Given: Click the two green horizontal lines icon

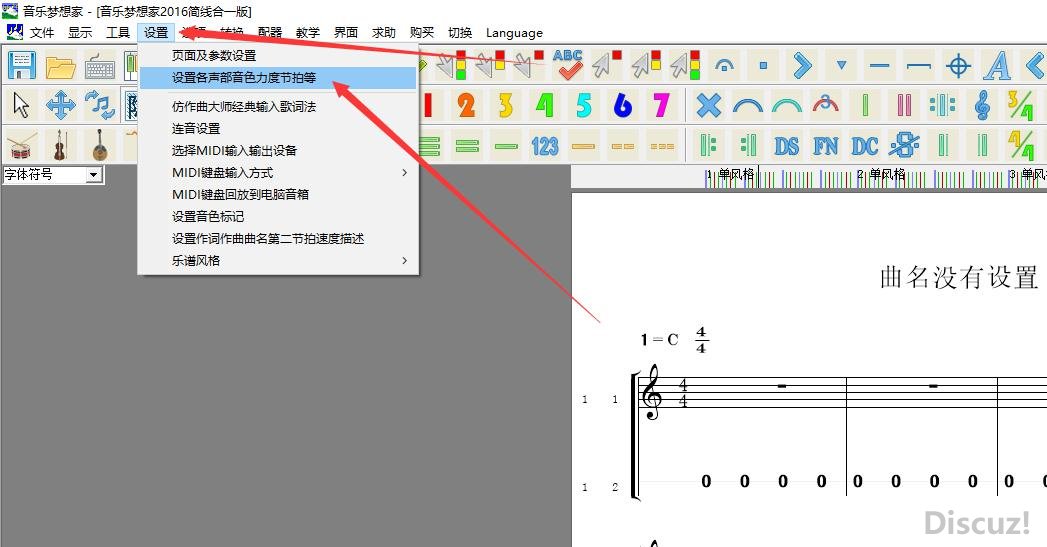Looking at the screenshot, I should (467, 145).
